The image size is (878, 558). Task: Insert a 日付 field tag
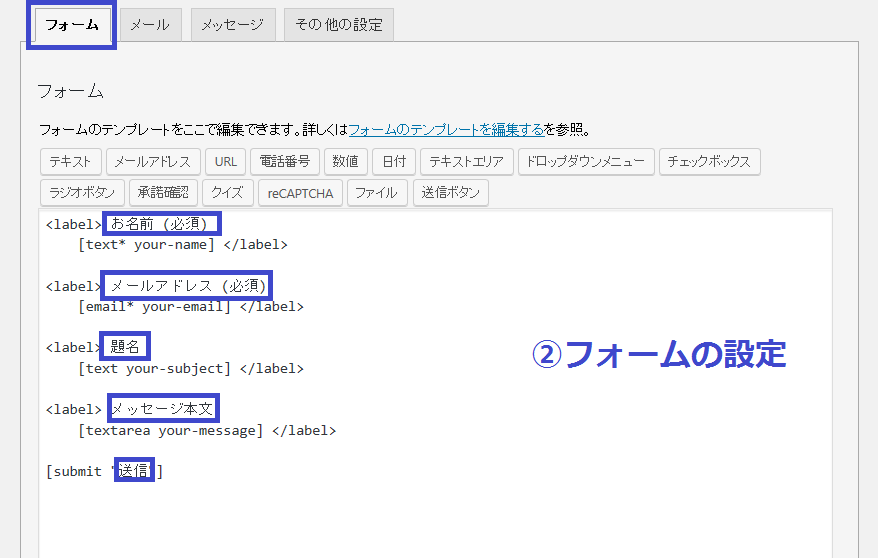point(394,161)
